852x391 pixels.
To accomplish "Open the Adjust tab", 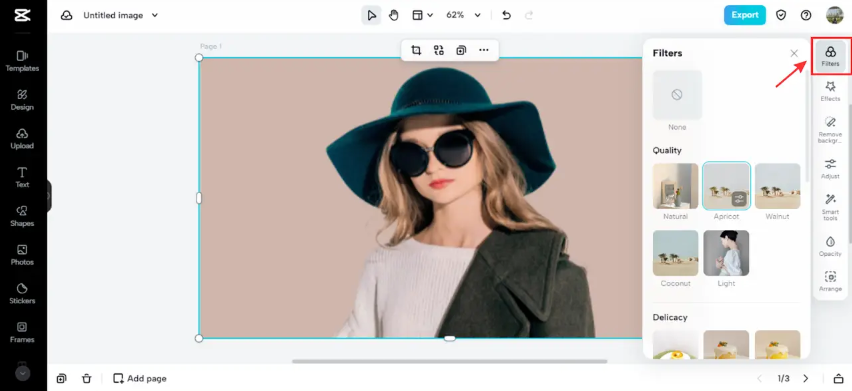I will pos(830,169).
